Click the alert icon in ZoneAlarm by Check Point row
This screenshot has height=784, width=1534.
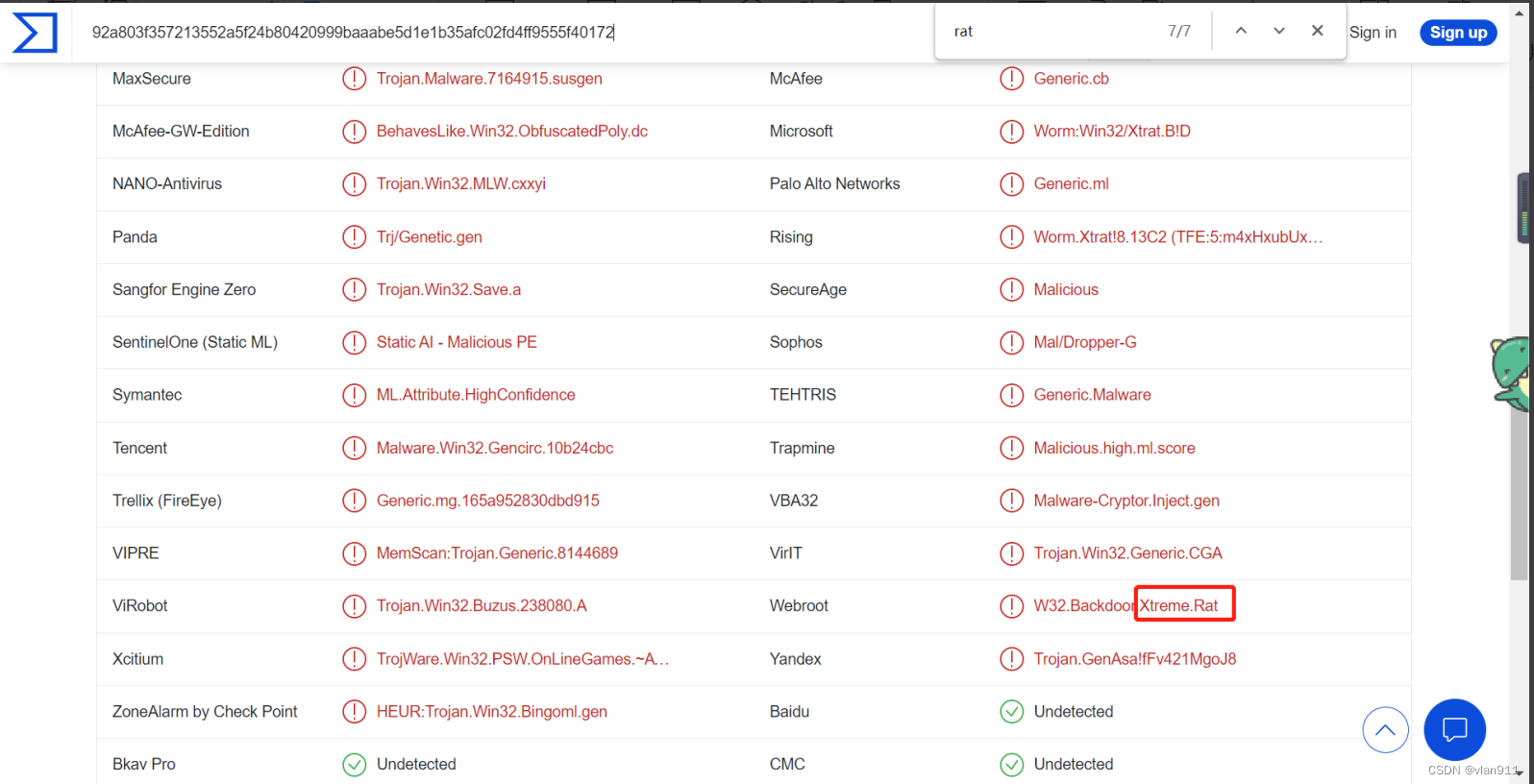(355, 712)
